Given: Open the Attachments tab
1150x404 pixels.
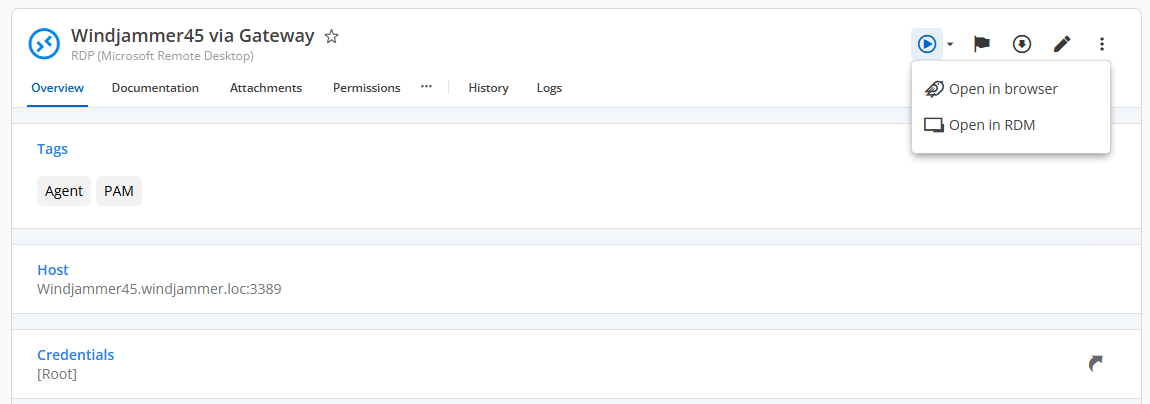Looking at the screenshot, I should coord(266,88).
